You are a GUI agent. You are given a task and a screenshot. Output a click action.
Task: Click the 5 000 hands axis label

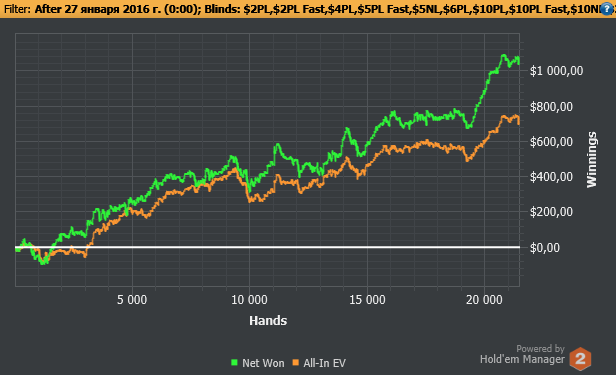[132, 300]
